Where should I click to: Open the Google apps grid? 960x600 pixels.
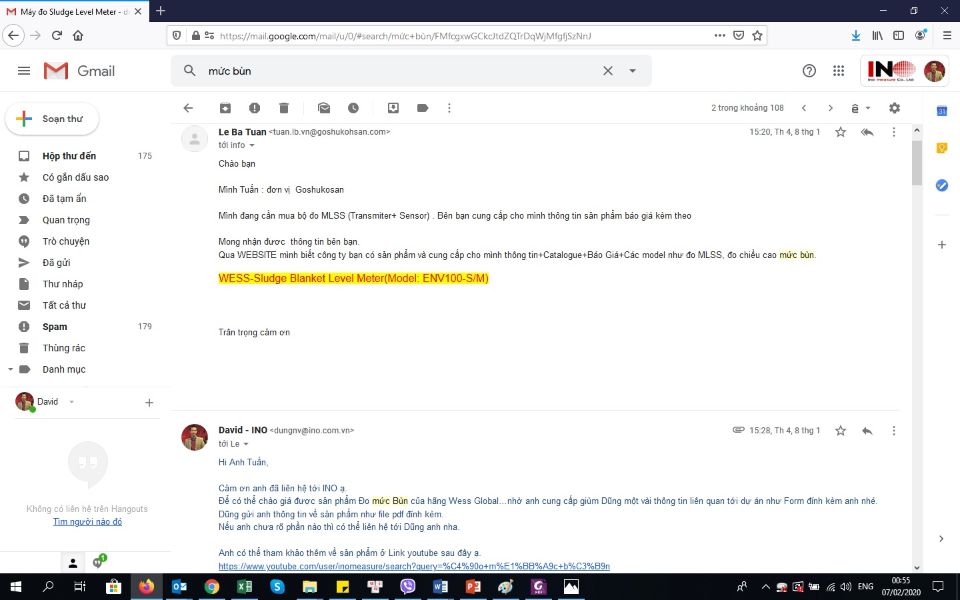pos(839,71)
